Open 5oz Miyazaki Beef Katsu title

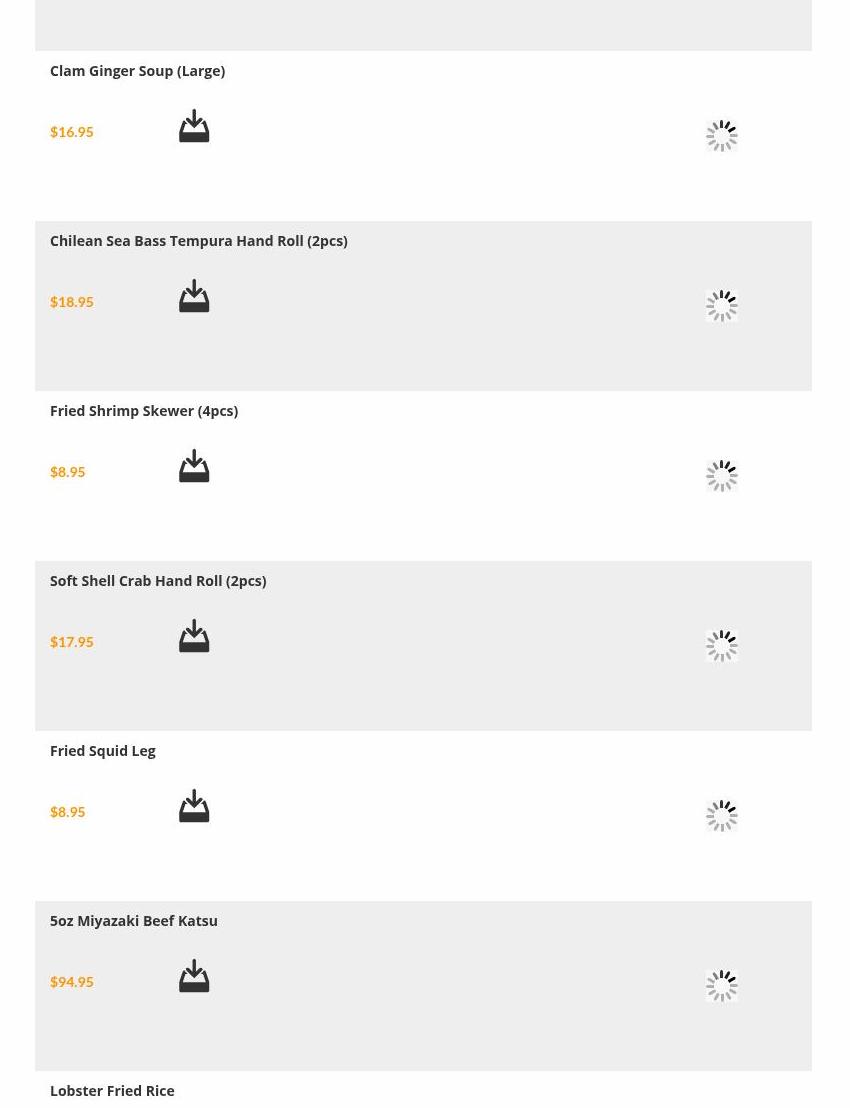point(133,921)
